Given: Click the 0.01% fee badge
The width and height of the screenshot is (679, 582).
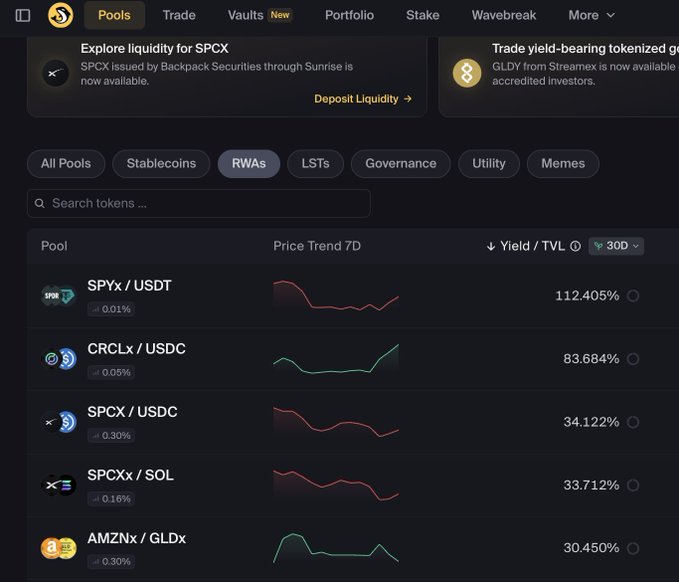Looking at the screenshot, I should (111, 309).
